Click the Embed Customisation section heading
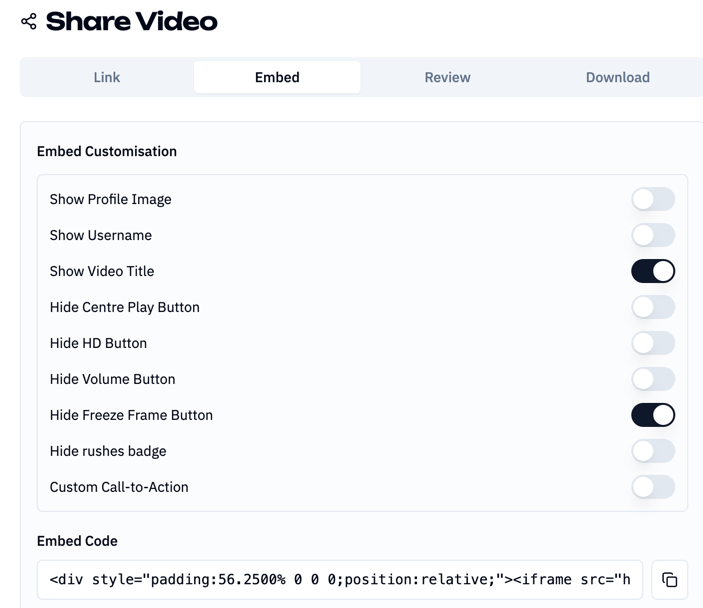The width and height of the screenshot is (703, 608). point(107,151)
